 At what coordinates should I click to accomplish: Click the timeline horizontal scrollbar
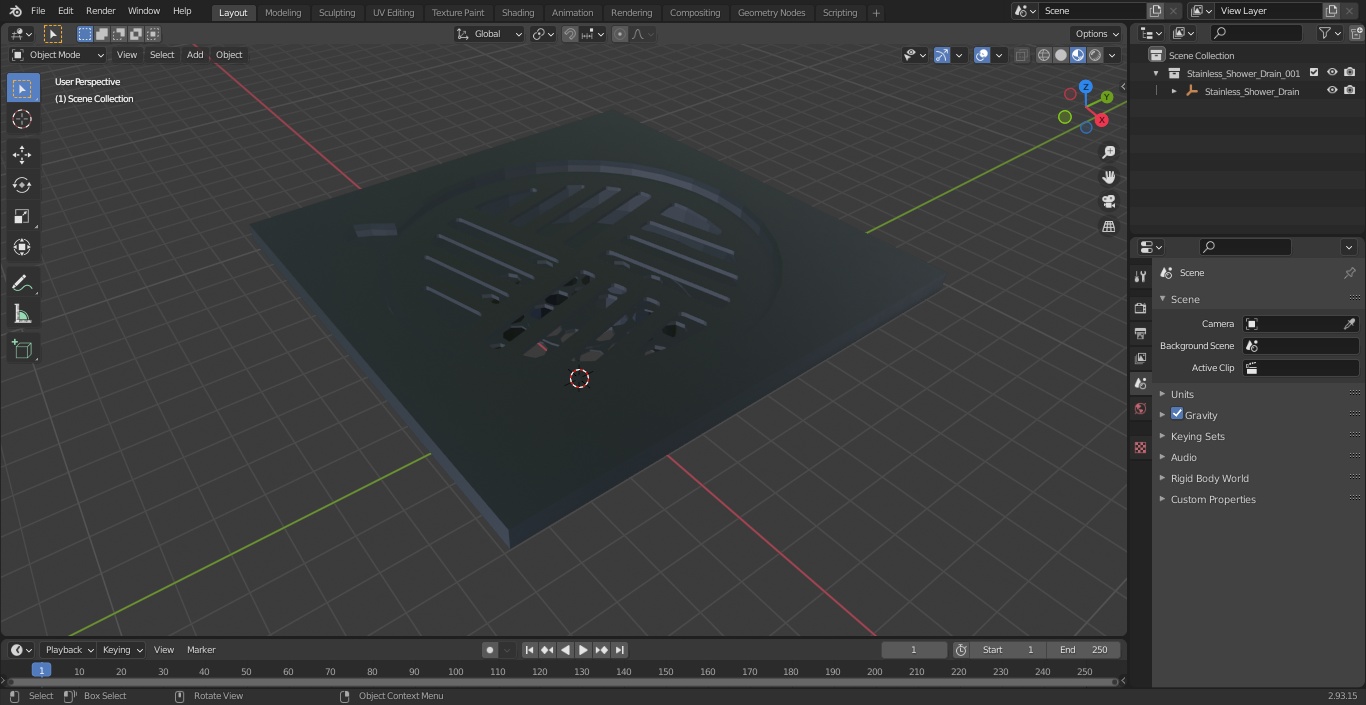pyautogui.click(x=562, y=682)
